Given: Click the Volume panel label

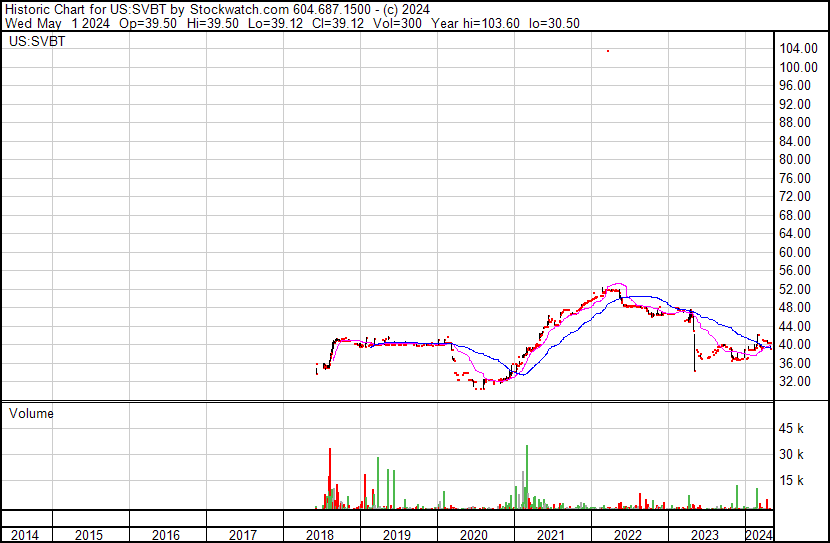Looking at the screenshot, I should (x=31, y=413).
